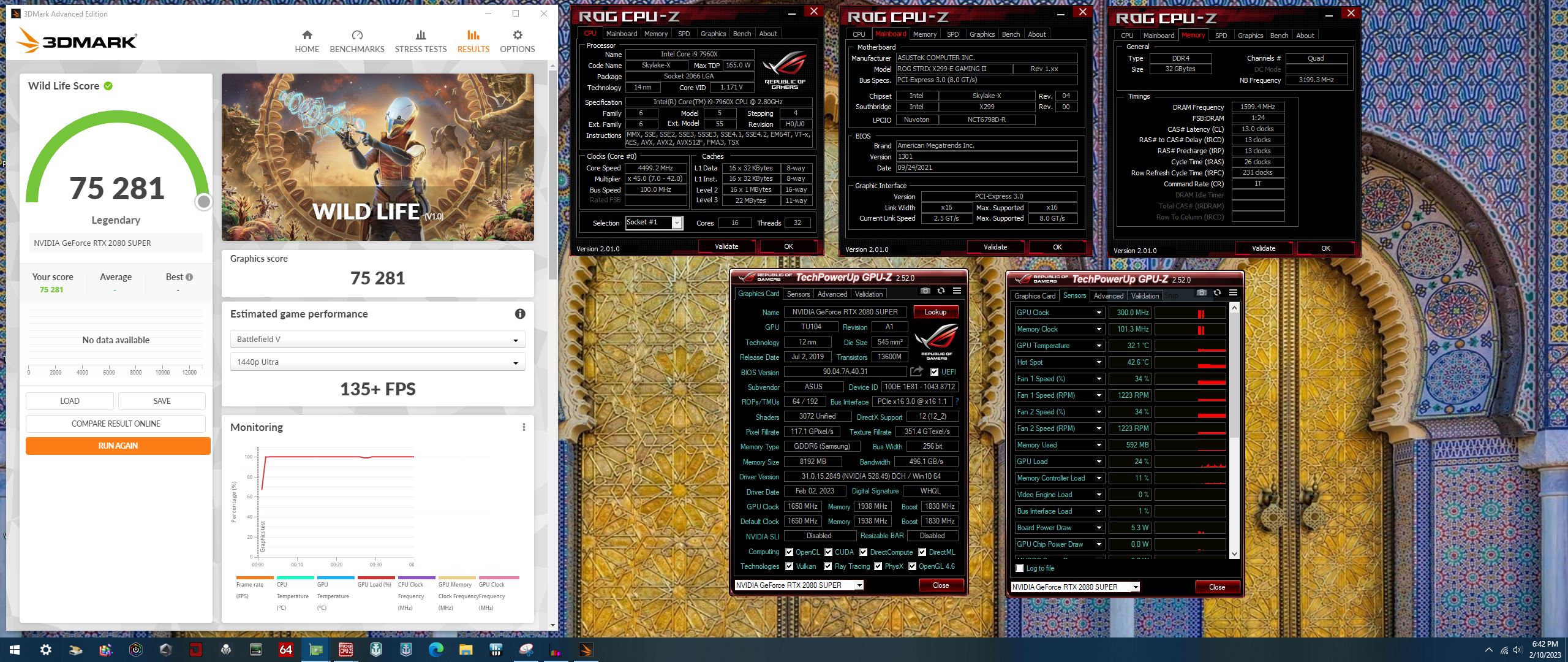This screenshot has width=1568, height=662.
Task: Open hamburger menu in GPU-Z Sensors window
Action: click(1233, 293)
